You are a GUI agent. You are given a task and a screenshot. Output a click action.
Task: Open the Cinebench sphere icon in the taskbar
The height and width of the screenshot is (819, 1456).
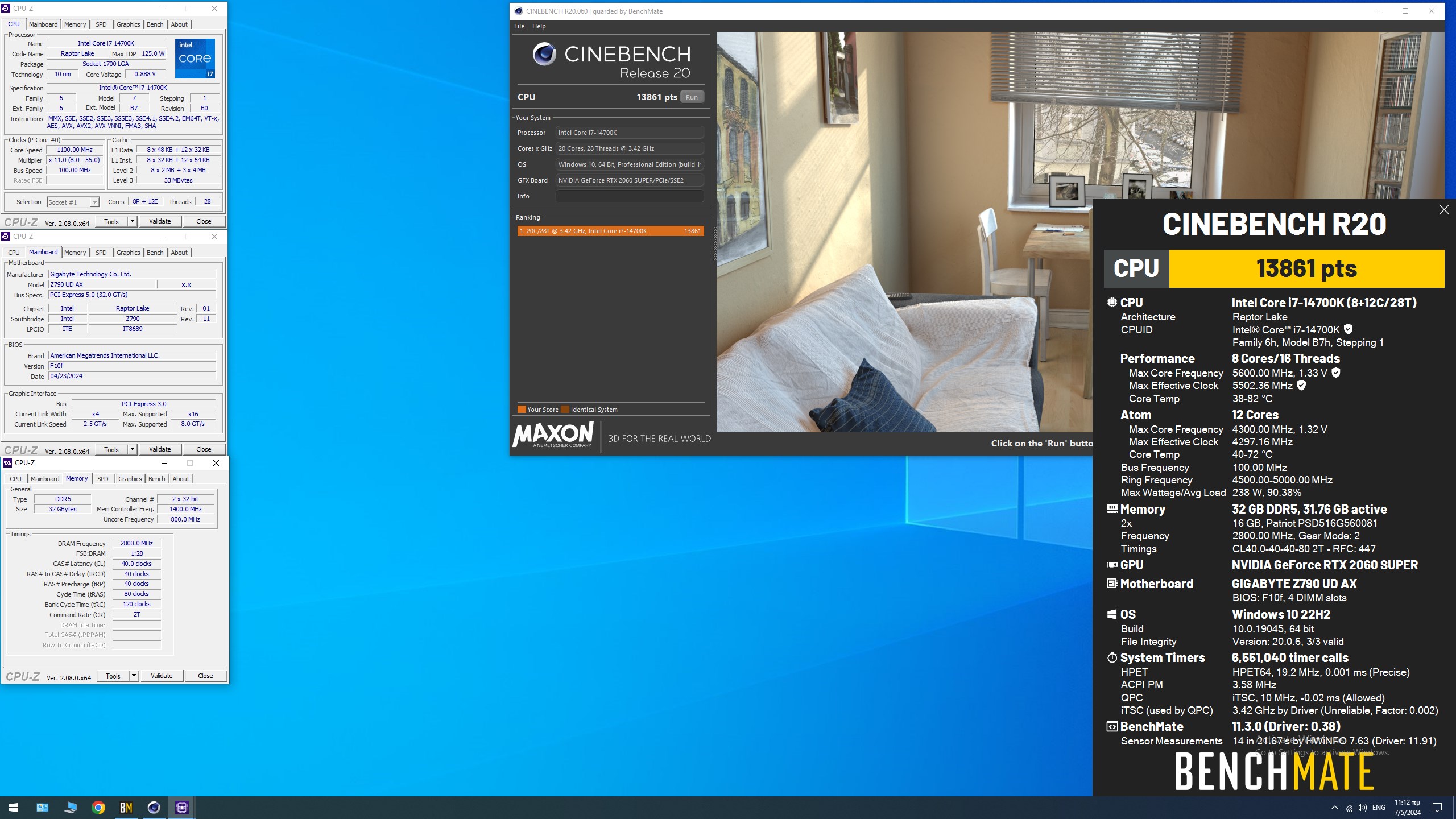coord(154,807)
